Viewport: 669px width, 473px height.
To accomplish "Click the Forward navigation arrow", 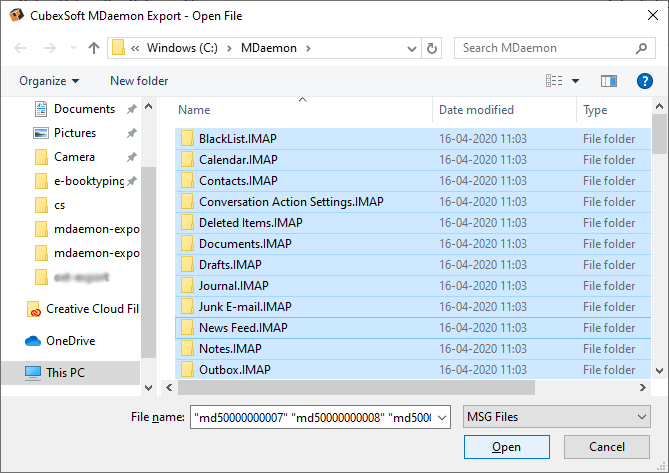I will click(49, 48).
